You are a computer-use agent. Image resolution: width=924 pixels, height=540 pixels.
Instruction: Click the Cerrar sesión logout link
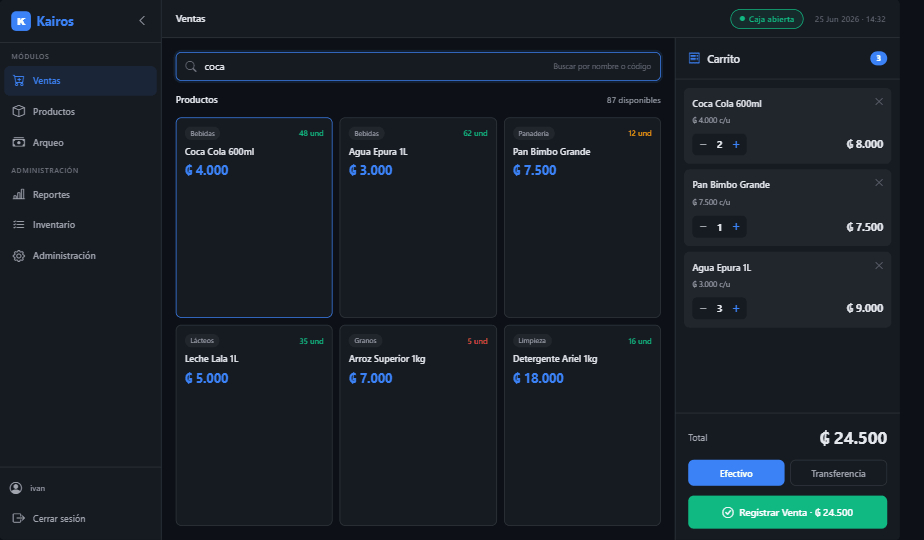pos(50,519)
